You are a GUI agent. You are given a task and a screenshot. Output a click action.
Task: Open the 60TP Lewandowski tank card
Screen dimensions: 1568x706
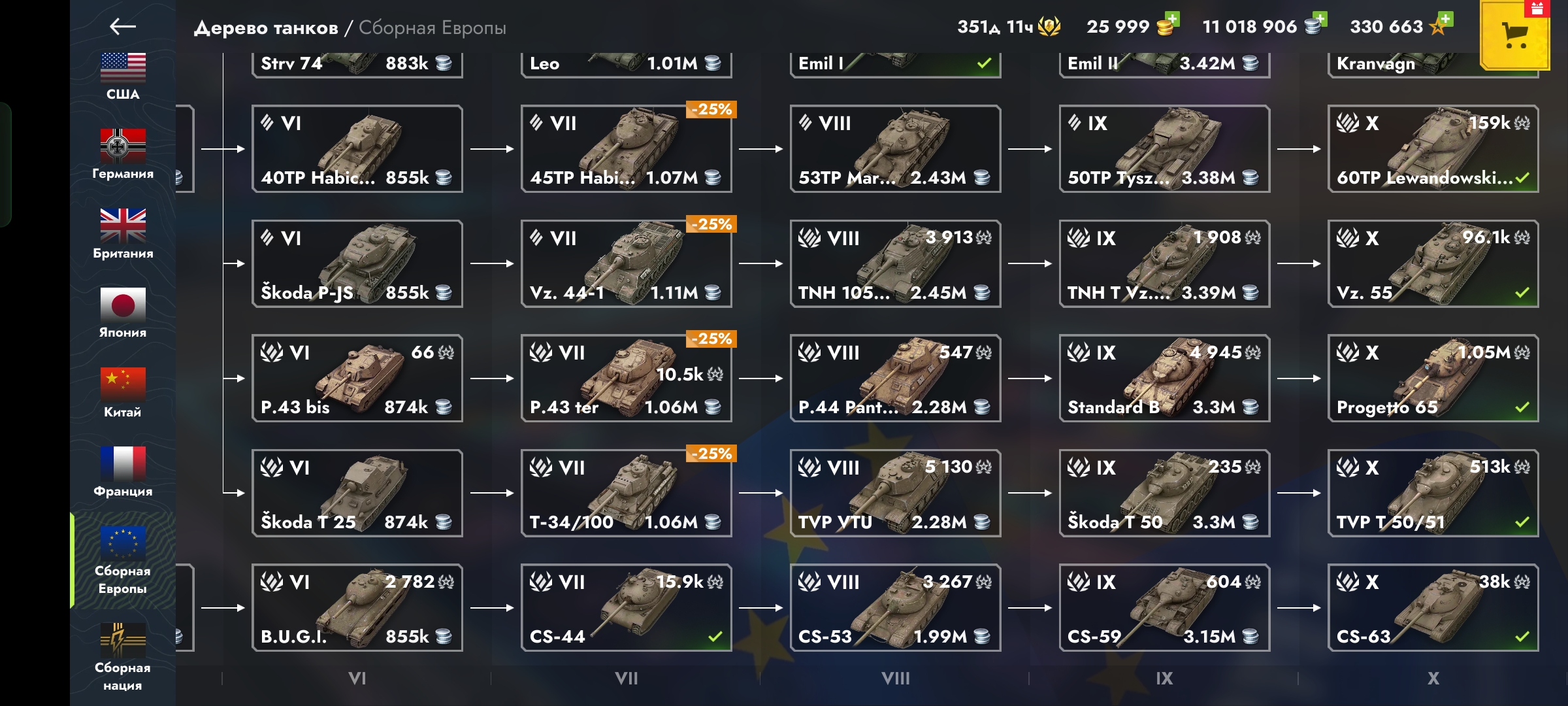pos(1433,149)
